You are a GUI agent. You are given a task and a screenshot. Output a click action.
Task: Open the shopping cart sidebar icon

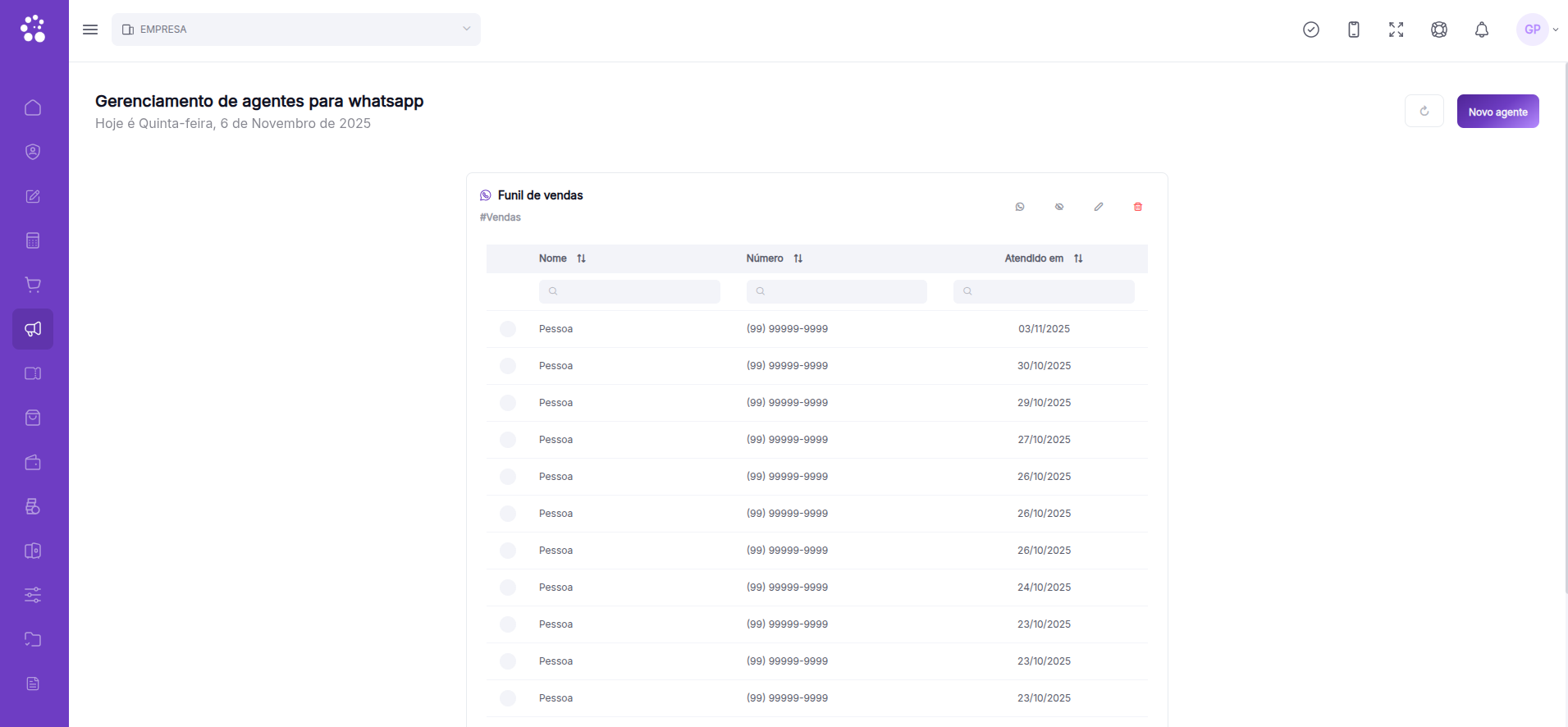click(x=33, y=285)
